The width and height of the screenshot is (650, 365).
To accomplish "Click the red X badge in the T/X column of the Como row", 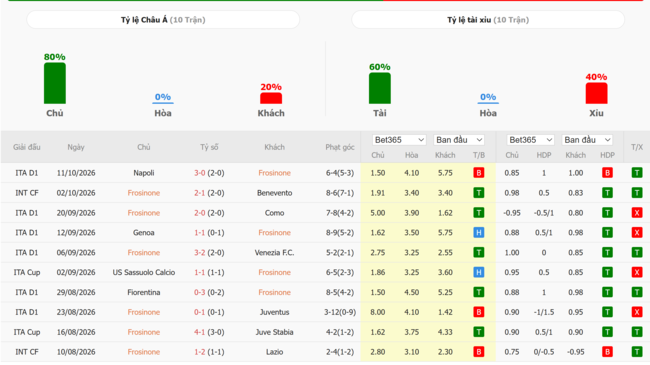I will pos(637,213).
